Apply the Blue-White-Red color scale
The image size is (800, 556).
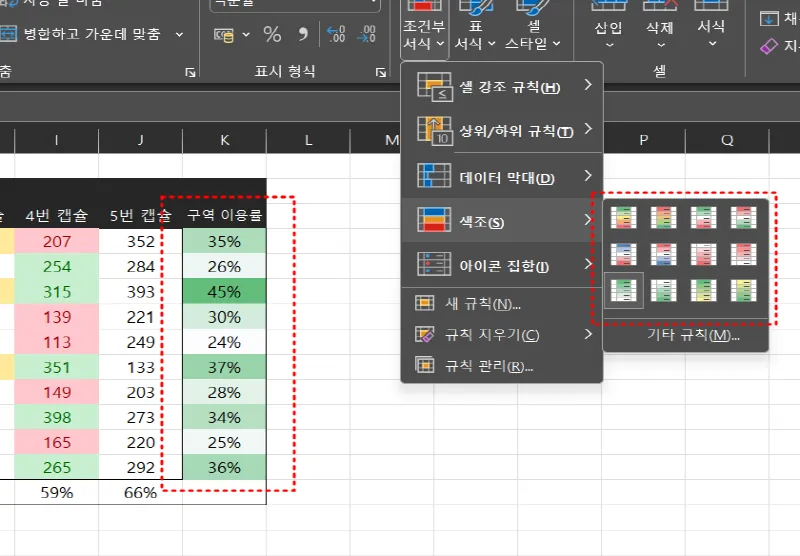(x=623, y=254)
